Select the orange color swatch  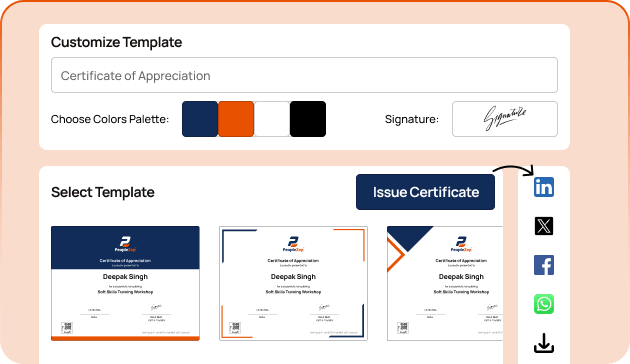pos(236,119)
